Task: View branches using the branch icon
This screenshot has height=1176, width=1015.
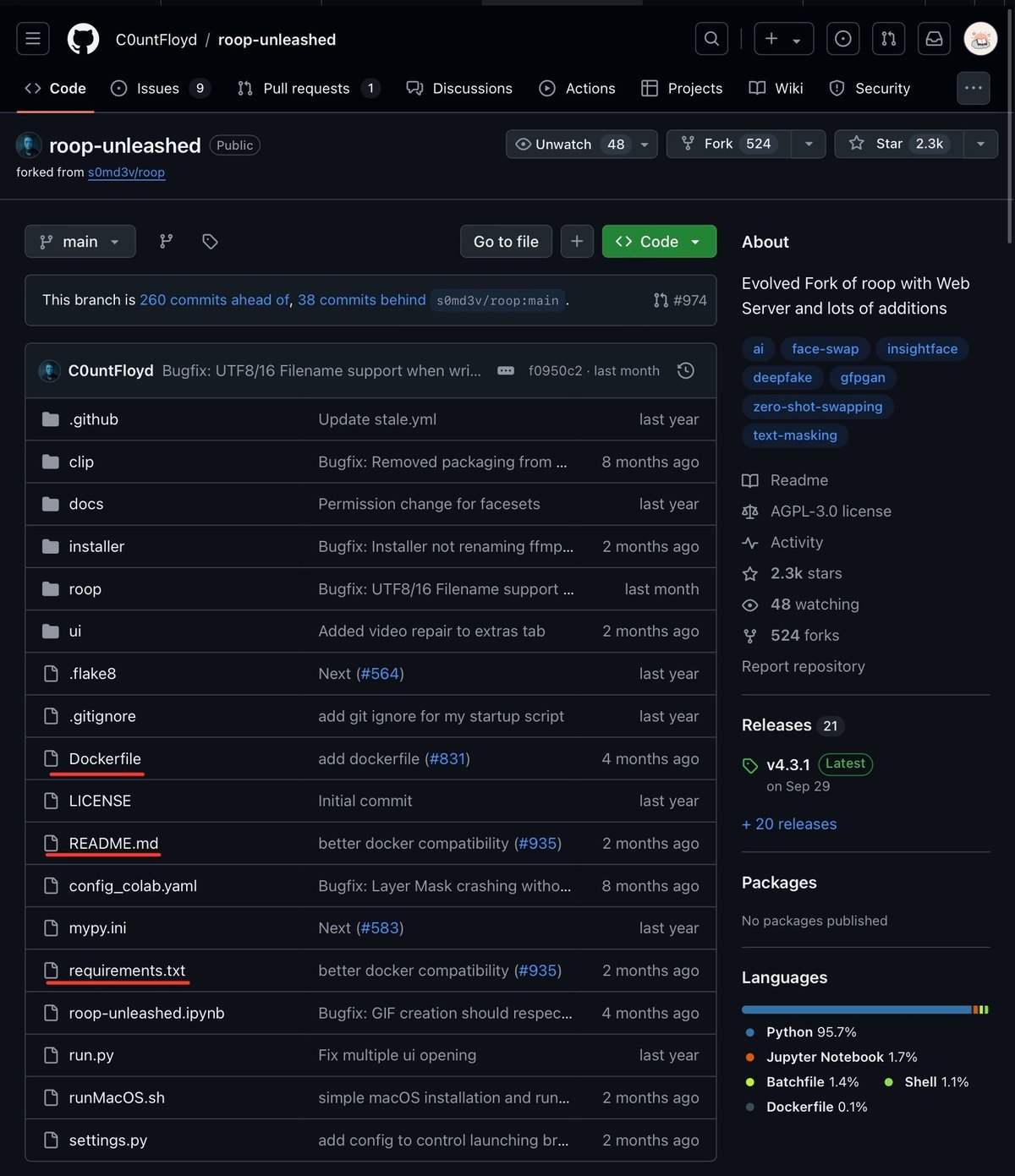Action: click(167, 242)
